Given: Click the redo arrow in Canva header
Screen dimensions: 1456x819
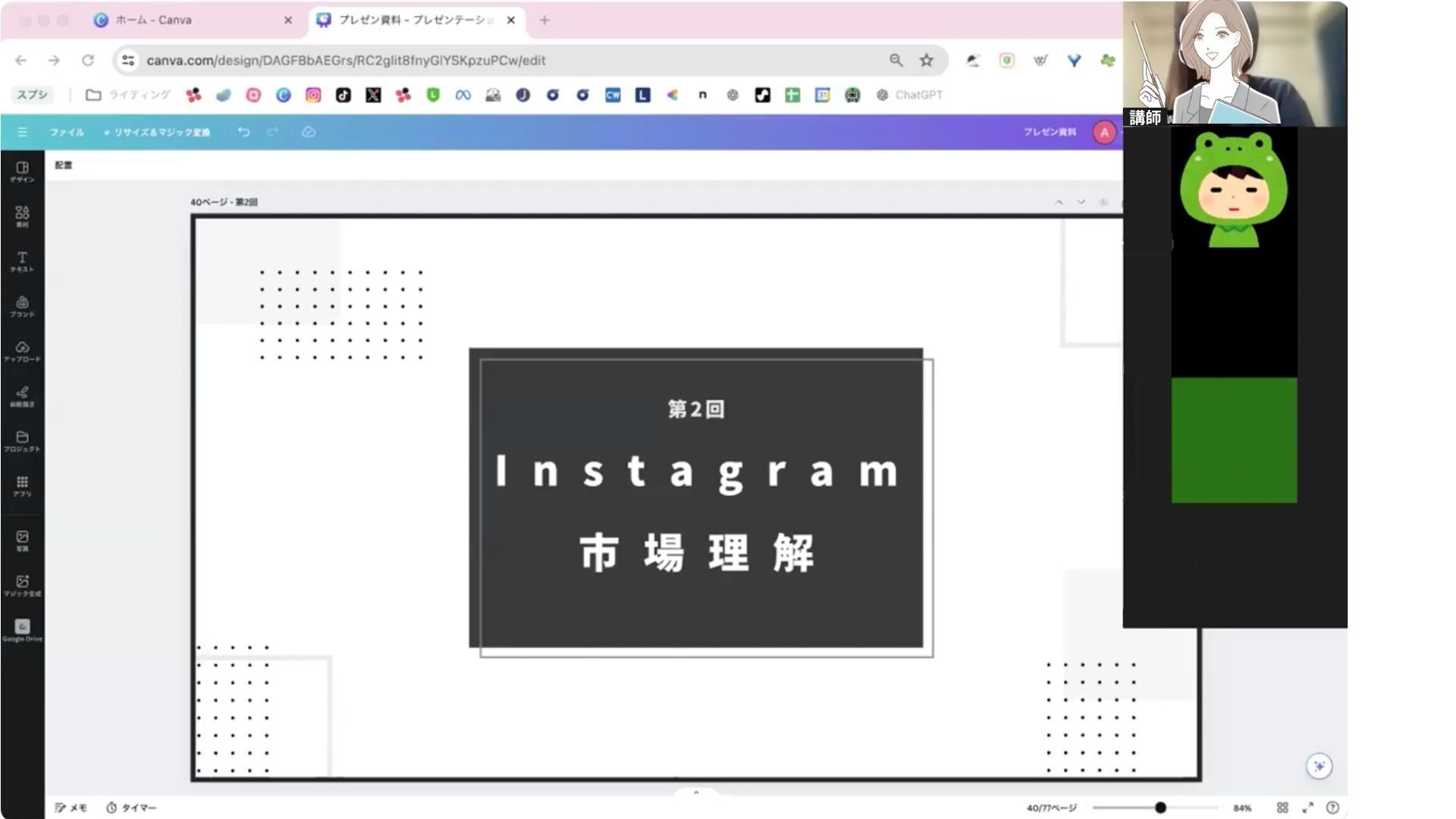Looking at the screenshot, I should (x=273, y=132).
